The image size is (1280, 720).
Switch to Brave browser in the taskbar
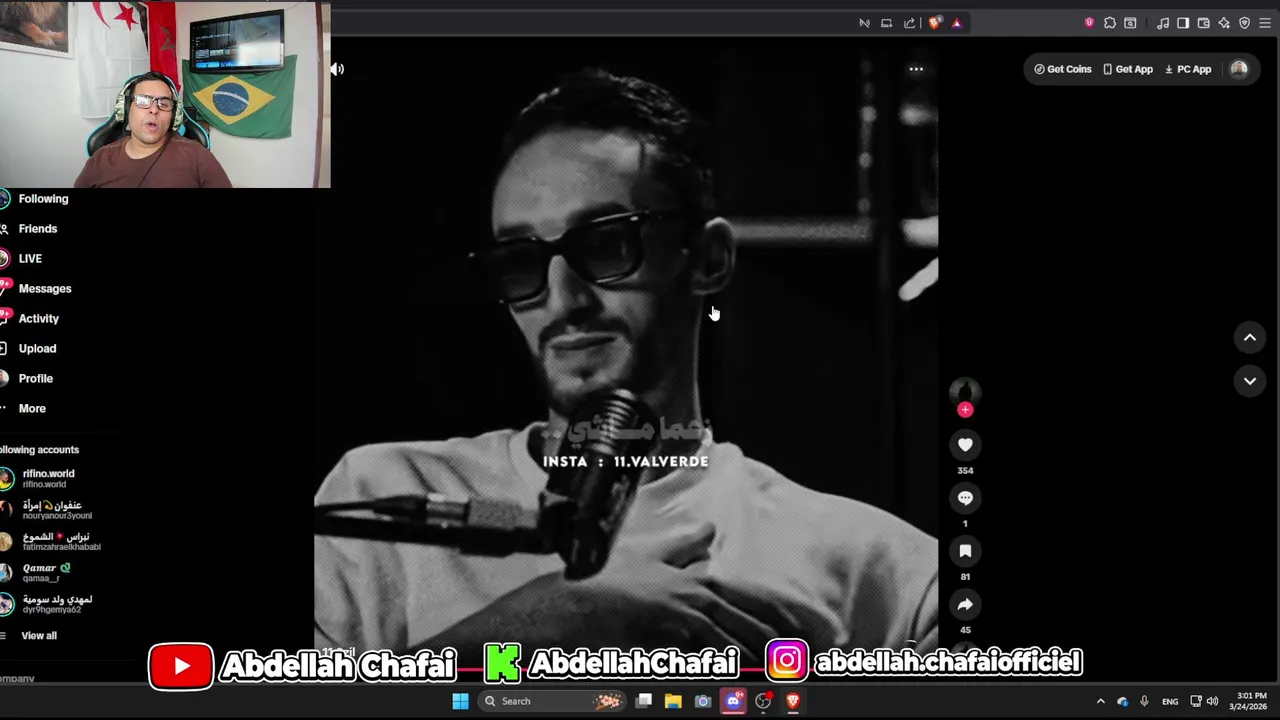(x=793, y=701)
